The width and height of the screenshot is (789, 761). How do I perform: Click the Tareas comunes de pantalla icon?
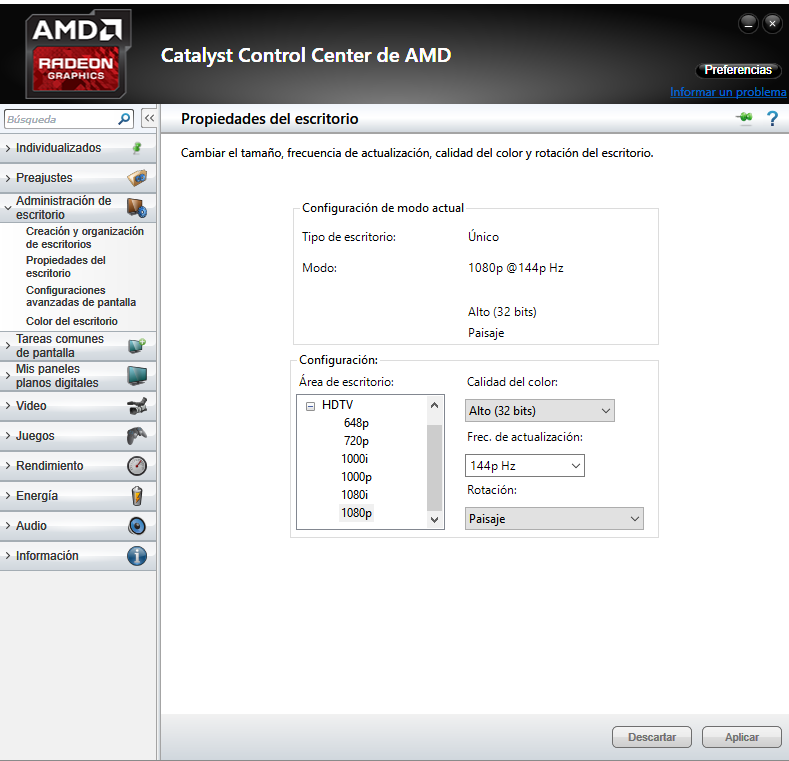(x=137, y=346)
